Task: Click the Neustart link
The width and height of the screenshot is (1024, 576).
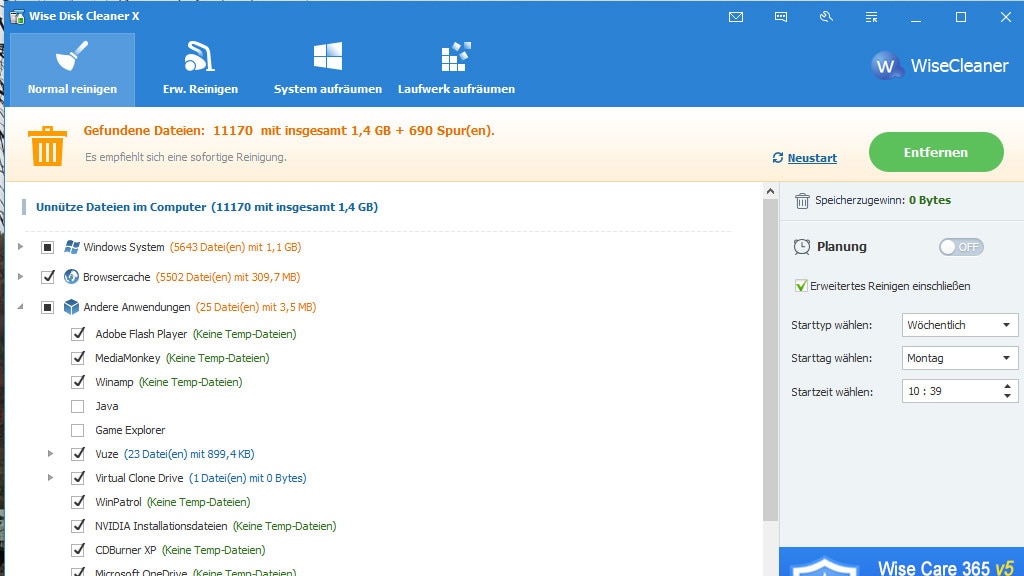Action: pyautogui.click(x=812, y=158)
